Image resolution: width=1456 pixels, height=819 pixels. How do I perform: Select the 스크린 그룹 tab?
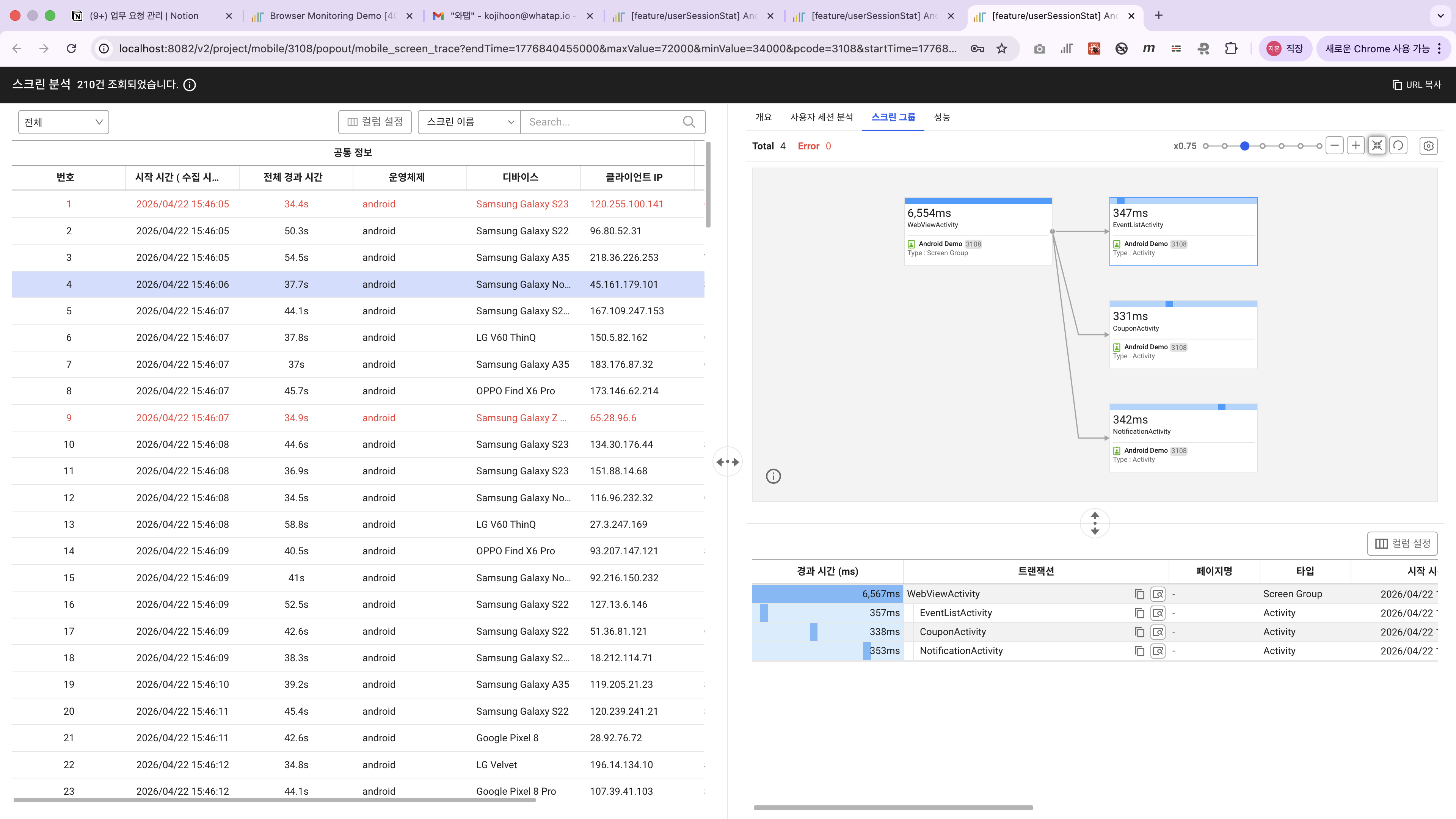[x=893, y=117]
